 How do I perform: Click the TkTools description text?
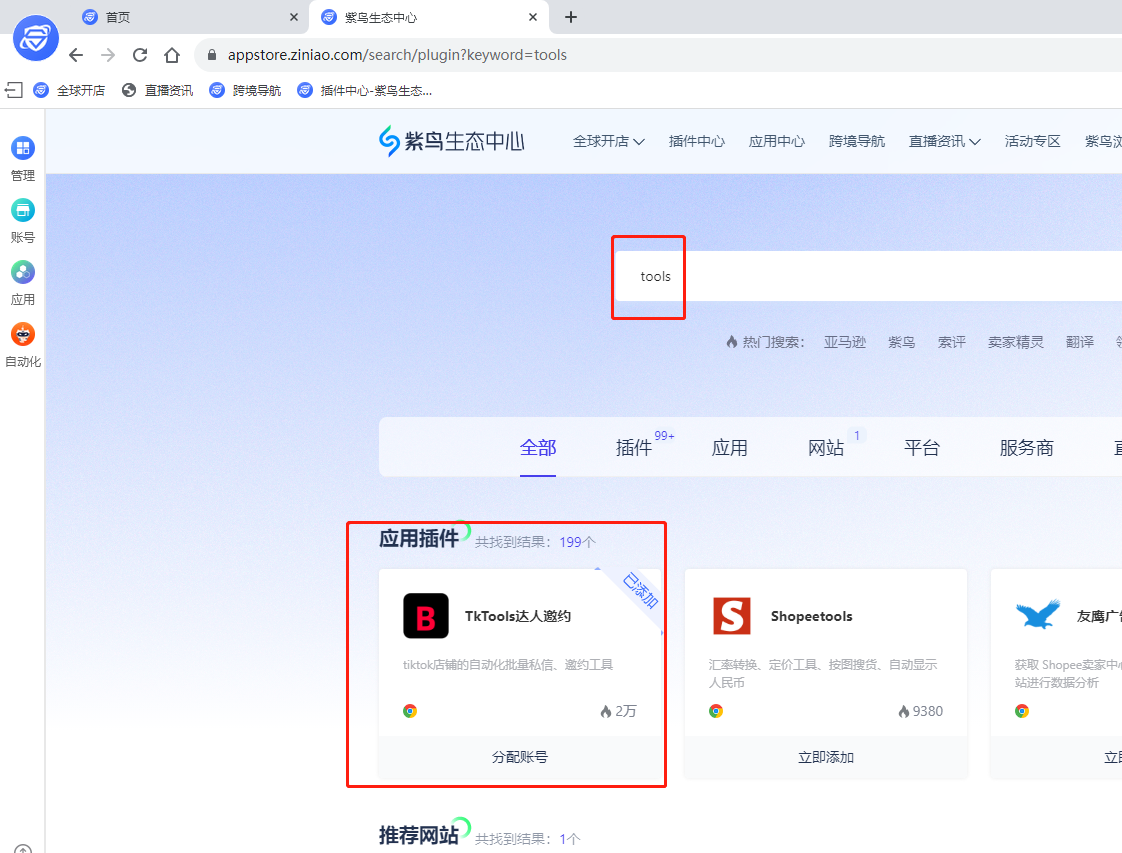508,665
